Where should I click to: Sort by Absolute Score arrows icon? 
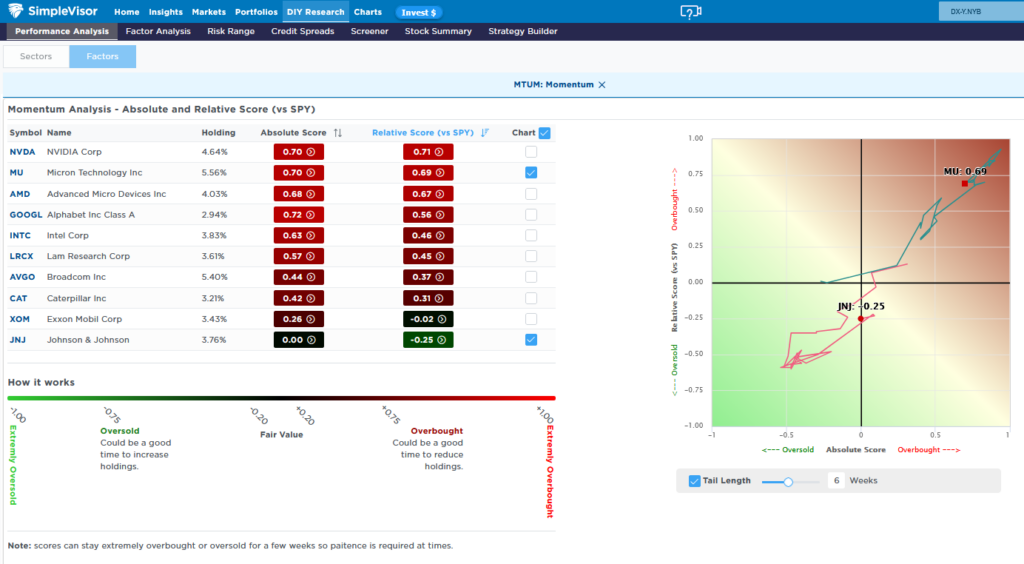coord(338,133)
